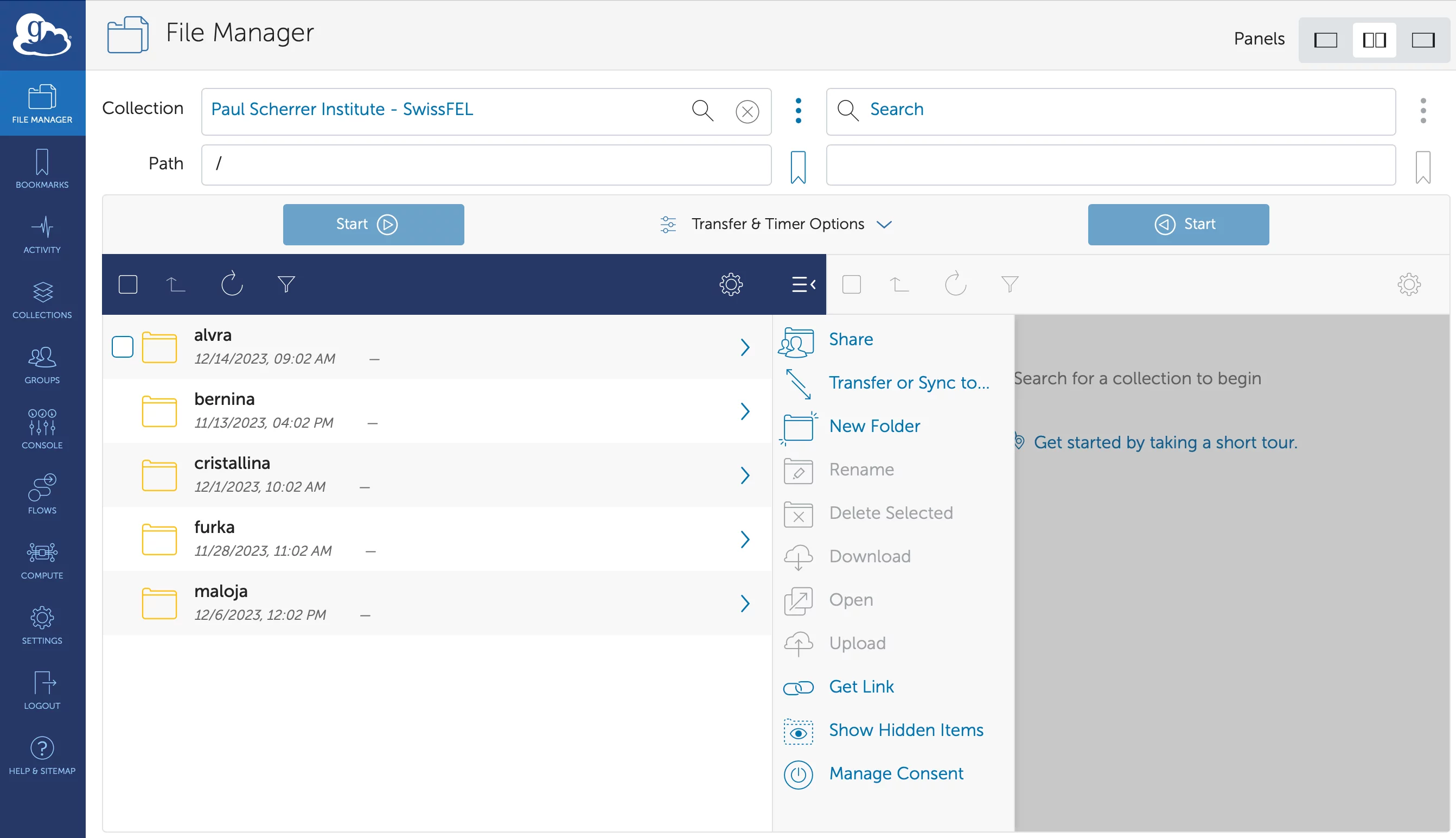Open the Flows page from the sidebar
1456x838 pixels.
click(42, 494)
